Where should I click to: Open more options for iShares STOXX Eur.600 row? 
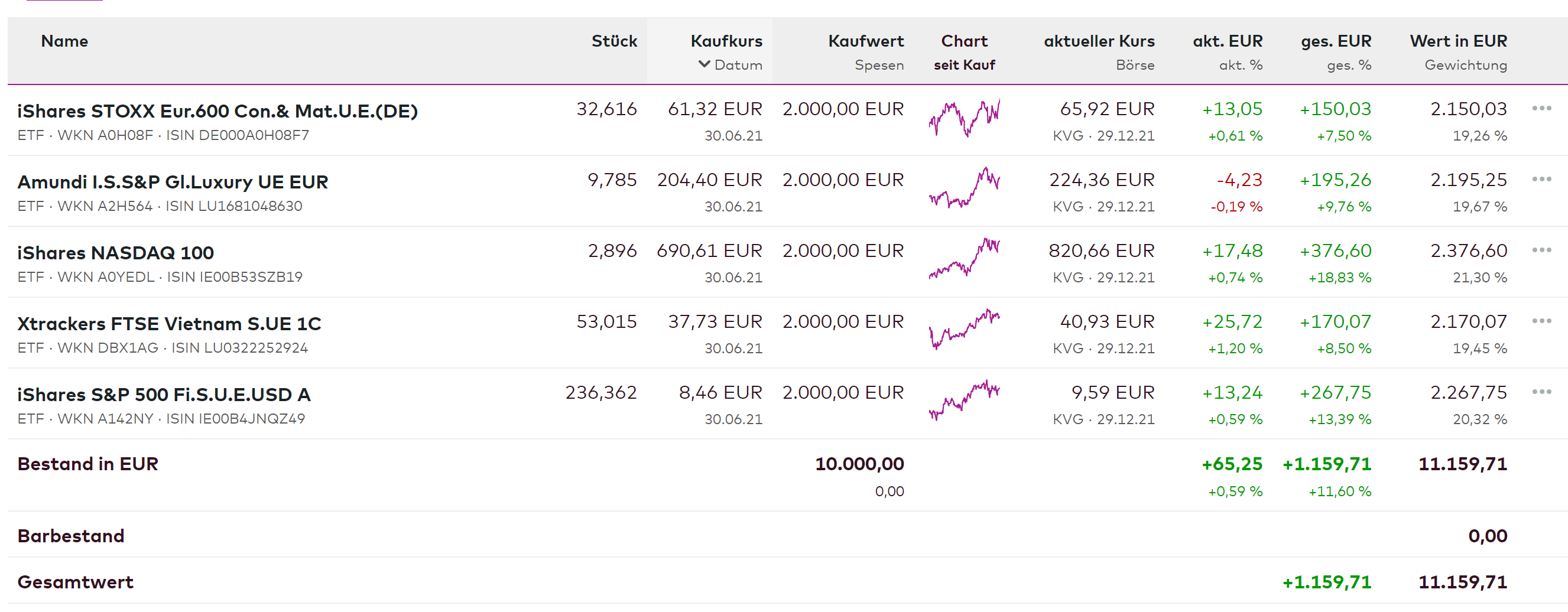click(1541, 108)
